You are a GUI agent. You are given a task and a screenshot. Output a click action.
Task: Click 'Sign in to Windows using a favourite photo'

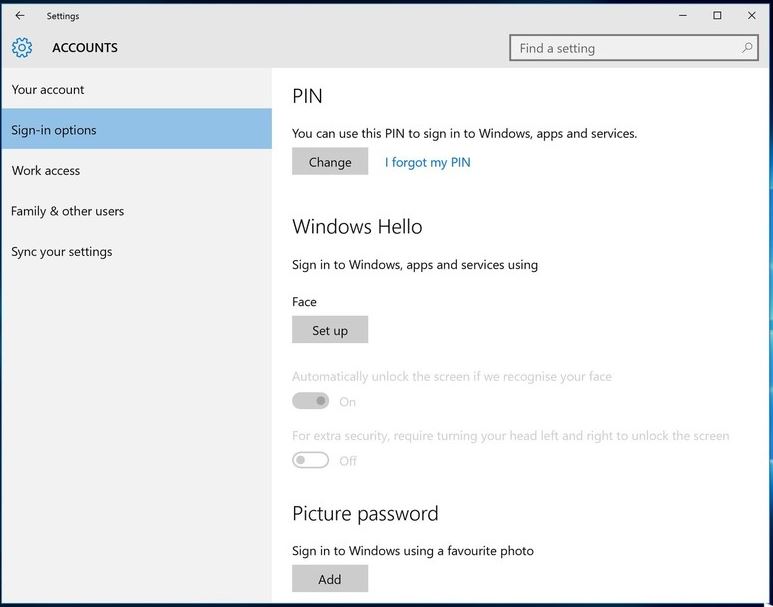click(413, 551)
